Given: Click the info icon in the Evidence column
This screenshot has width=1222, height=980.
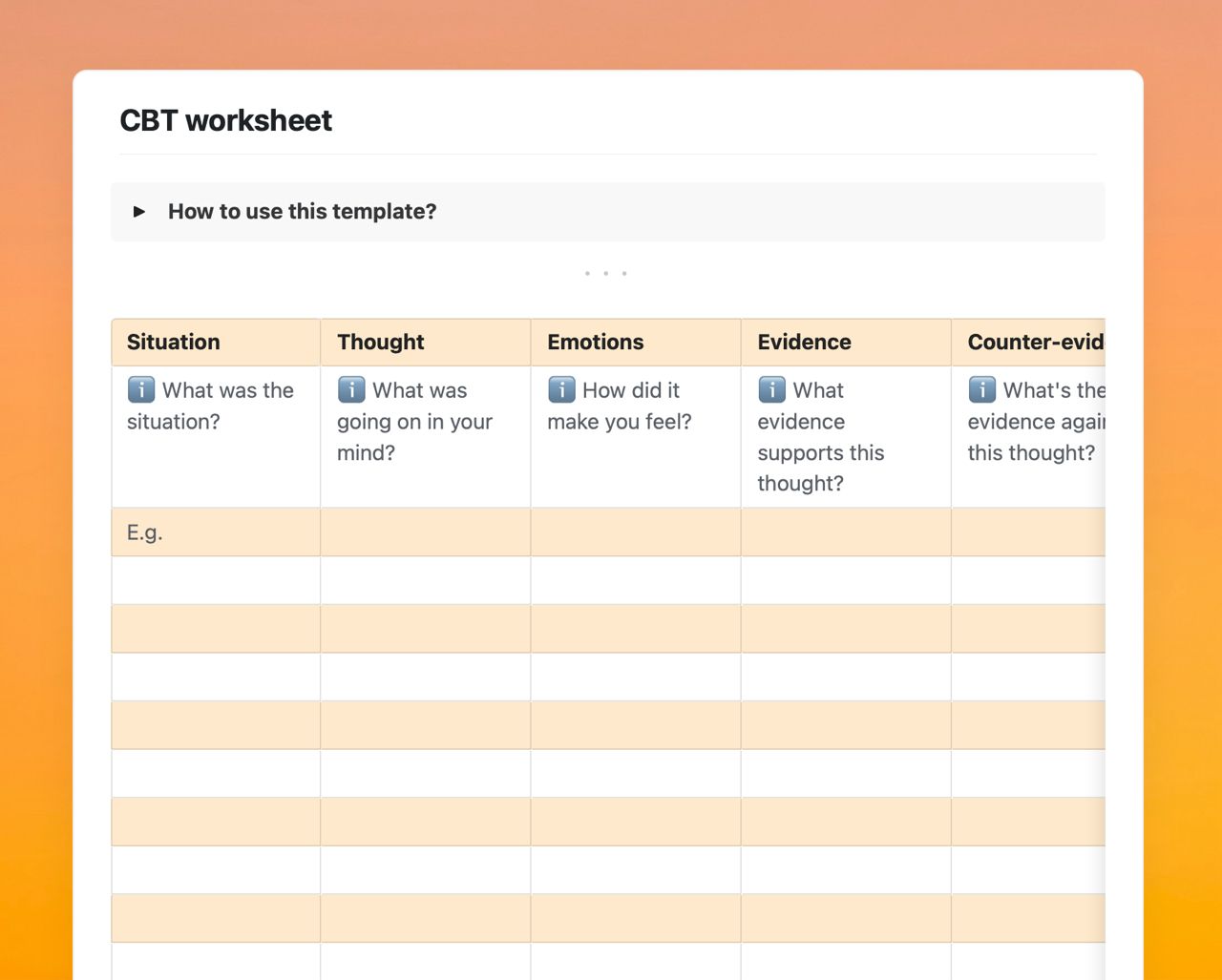Looking at the screenshot, I should click(771, 389).
